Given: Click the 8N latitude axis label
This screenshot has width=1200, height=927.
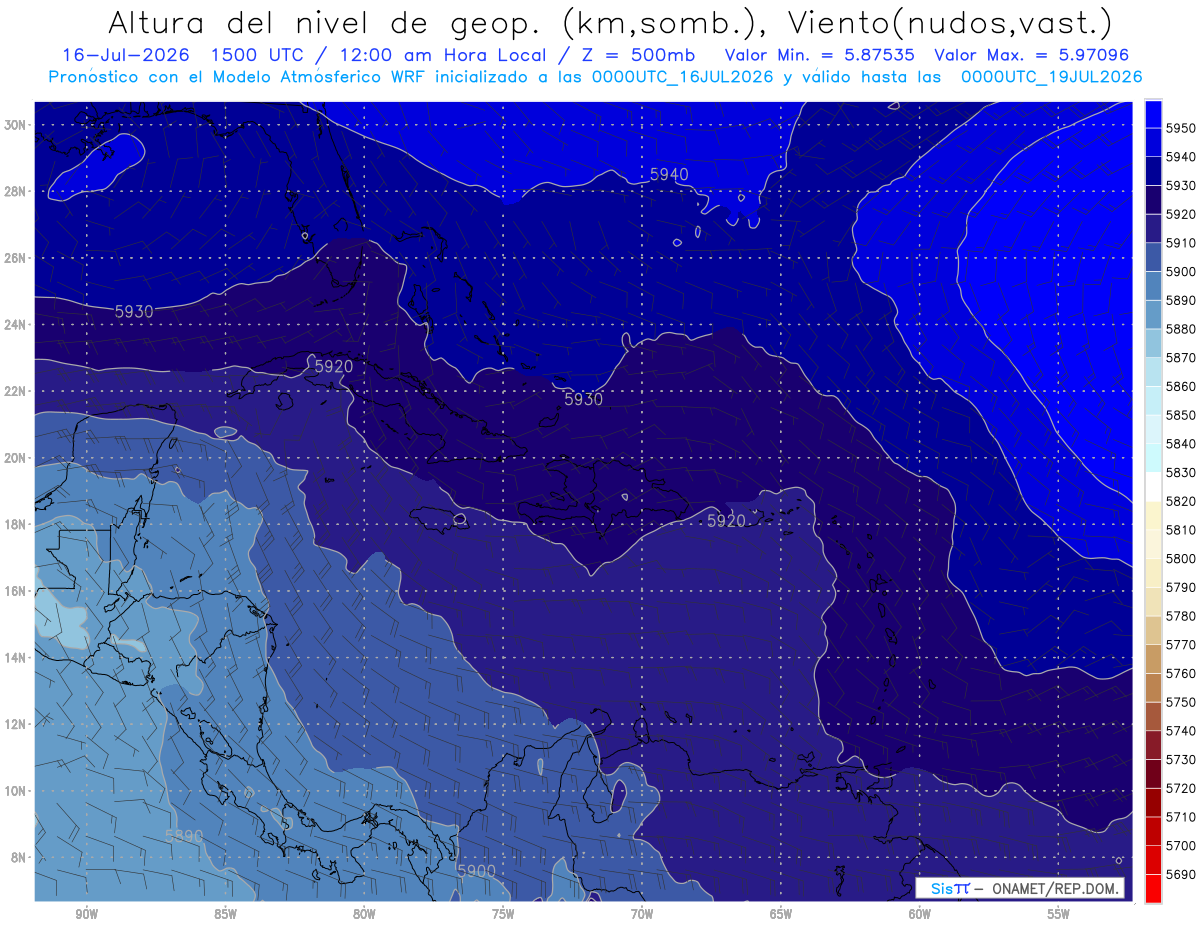Looking at the screenshot, I should pos(18,857).
